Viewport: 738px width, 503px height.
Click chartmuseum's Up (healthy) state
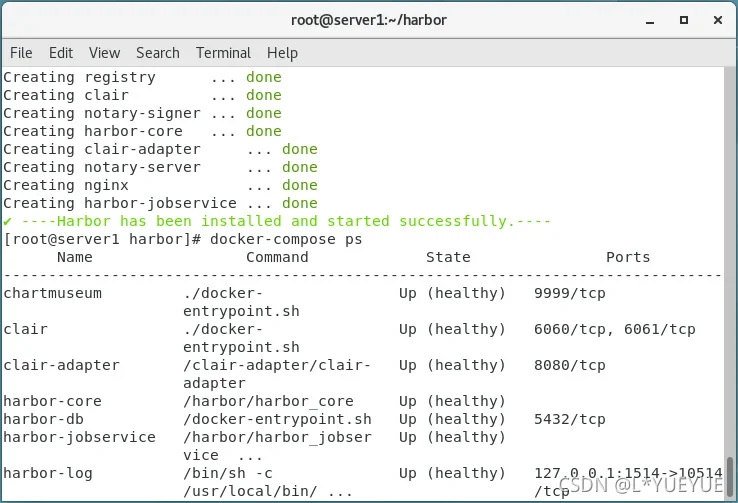(452, 293)
